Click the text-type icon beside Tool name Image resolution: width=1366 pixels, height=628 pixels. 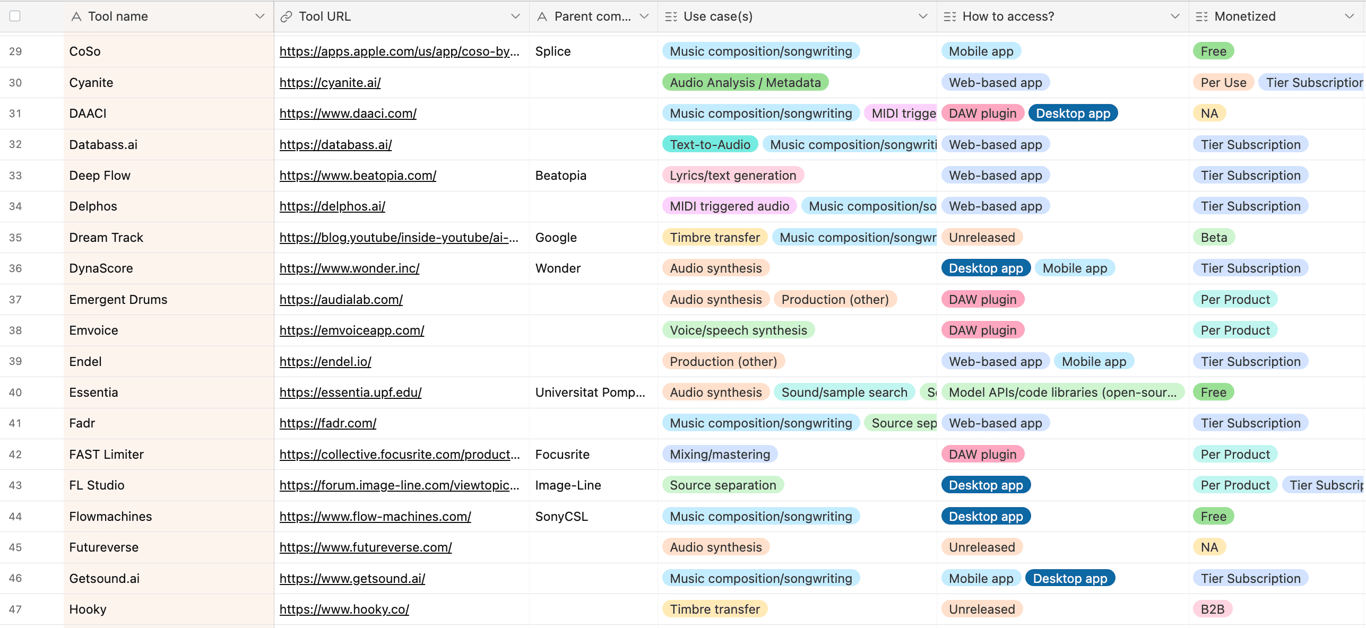coord(76,16)
